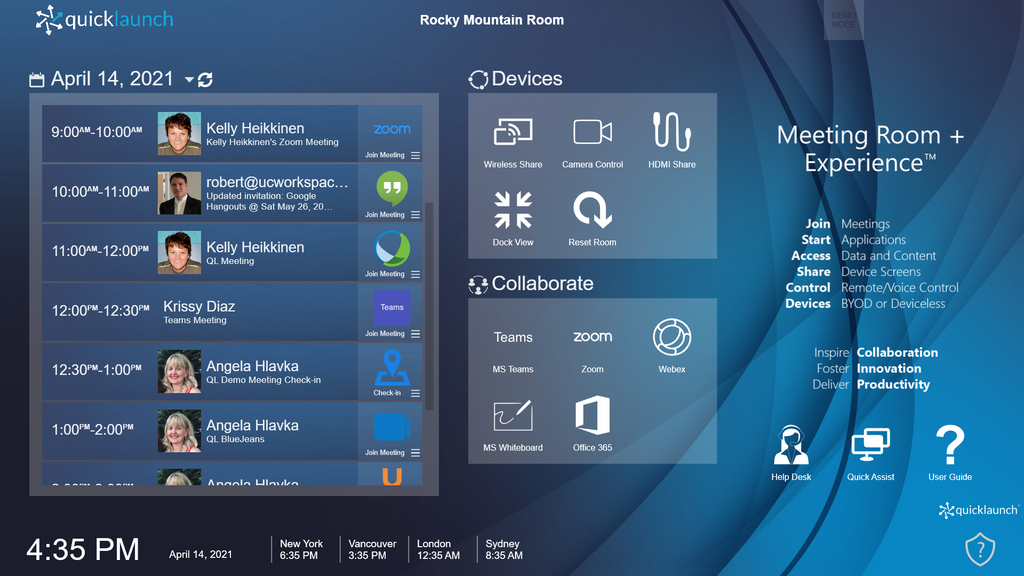Select HDMI Share
The height and width of the screenshot is (576, 1024).
pyautogui.click(x=671, y=142)
